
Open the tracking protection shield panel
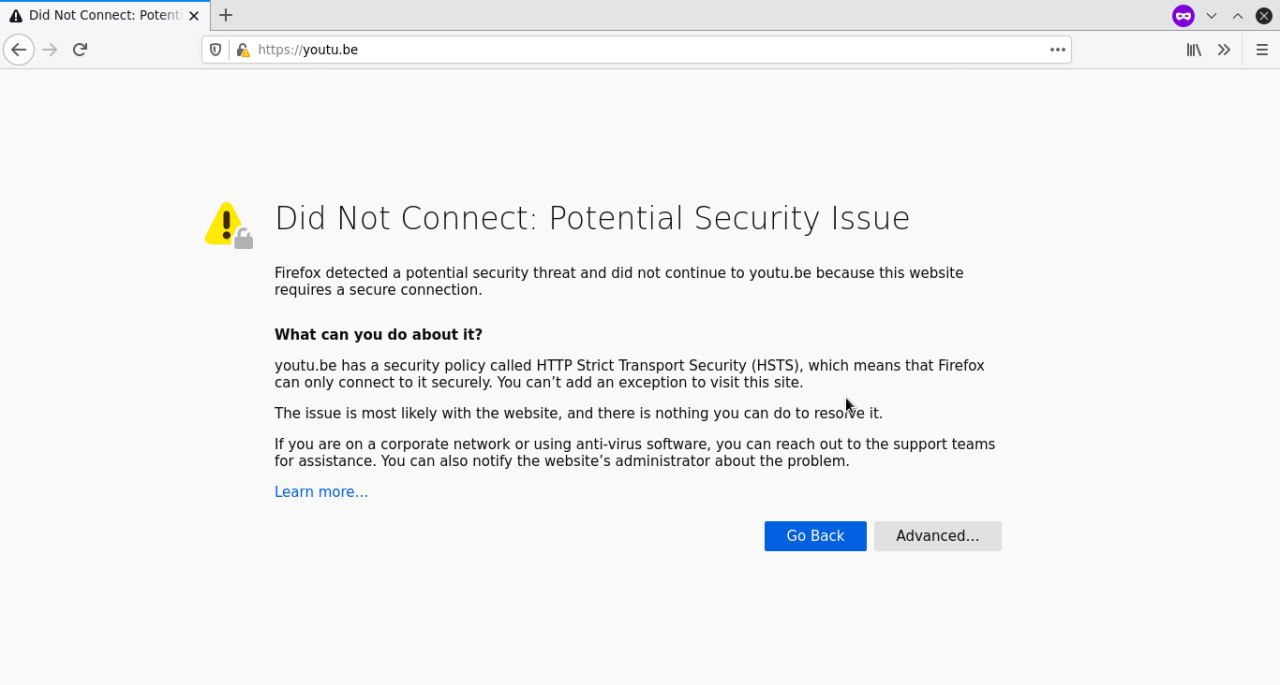(x=215, y=50)
